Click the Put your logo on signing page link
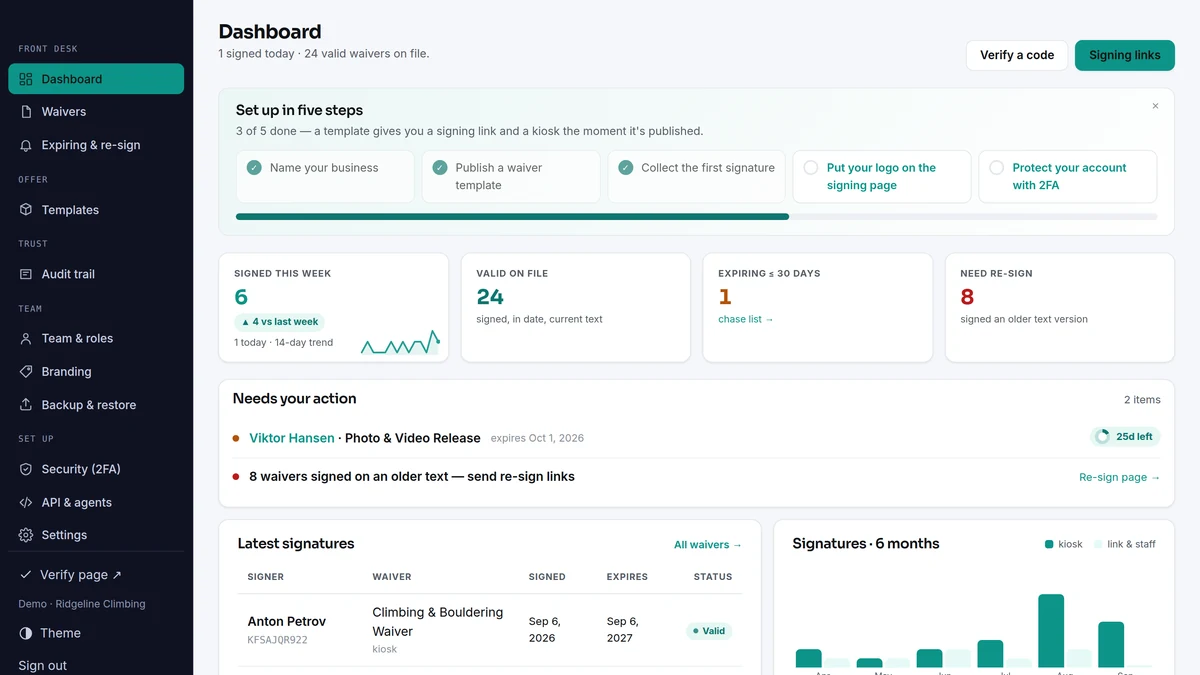 point(881,176)
